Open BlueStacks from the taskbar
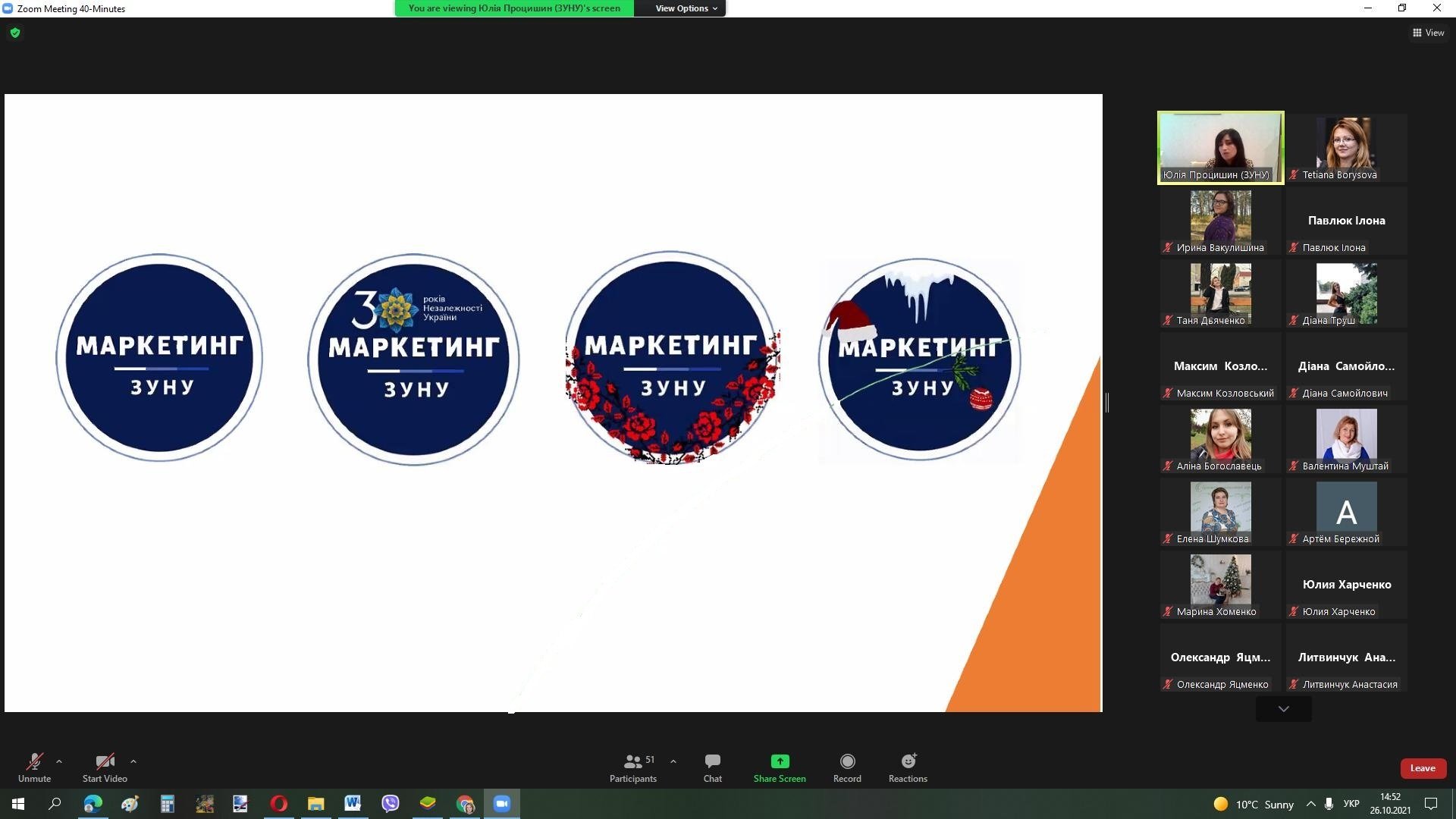The height and width of the screenshot is (819, 1456). coord(428,804)
